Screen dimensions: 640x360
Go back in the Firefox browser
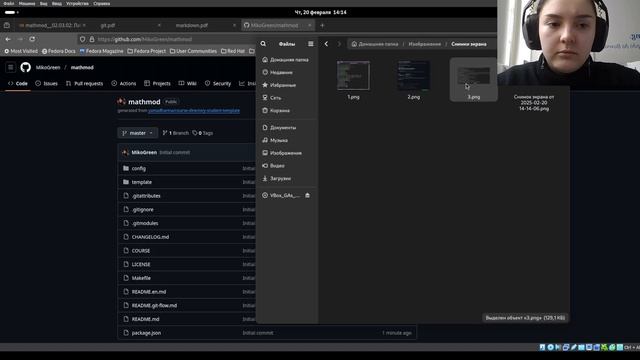8,39
